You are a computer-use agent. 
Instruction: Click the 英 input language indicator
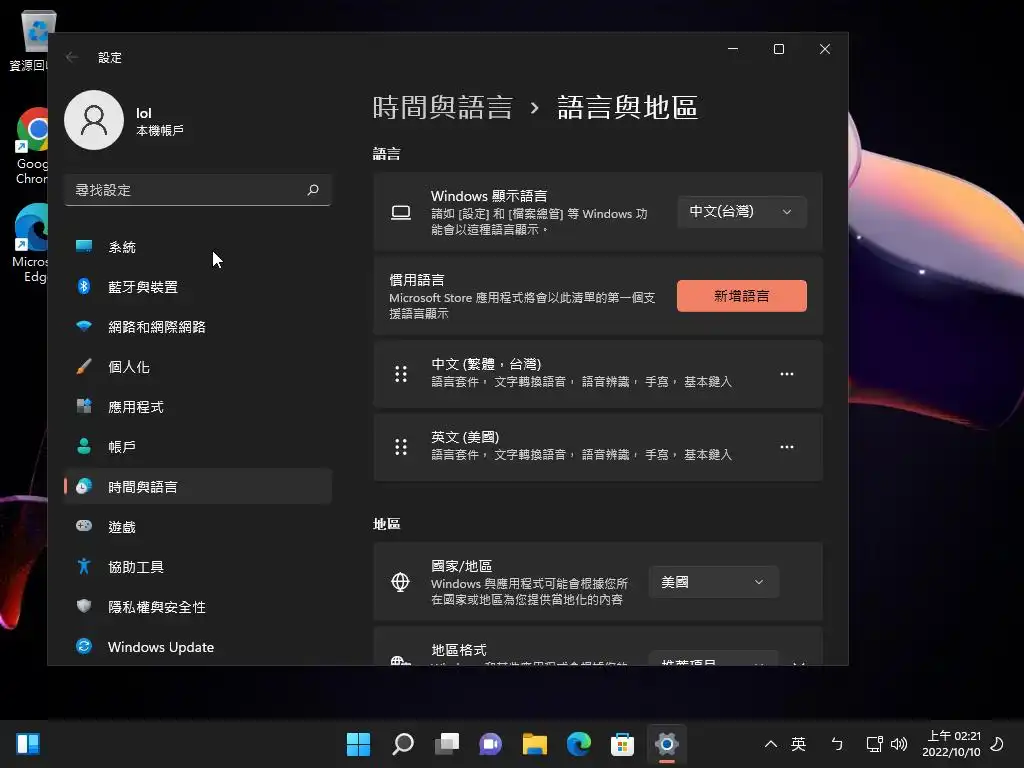798,744
